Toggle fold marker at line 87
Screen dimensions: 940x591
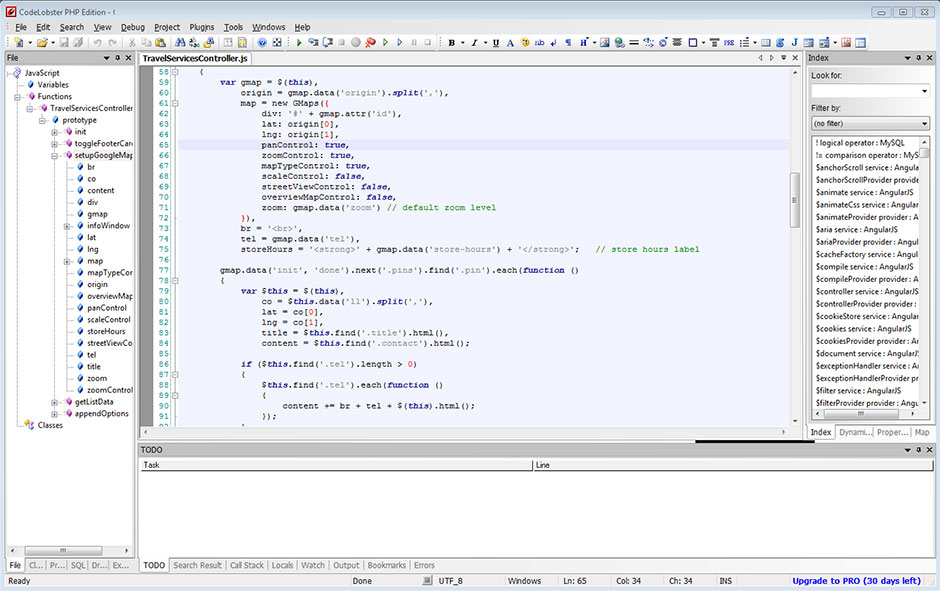coord(174,374)
